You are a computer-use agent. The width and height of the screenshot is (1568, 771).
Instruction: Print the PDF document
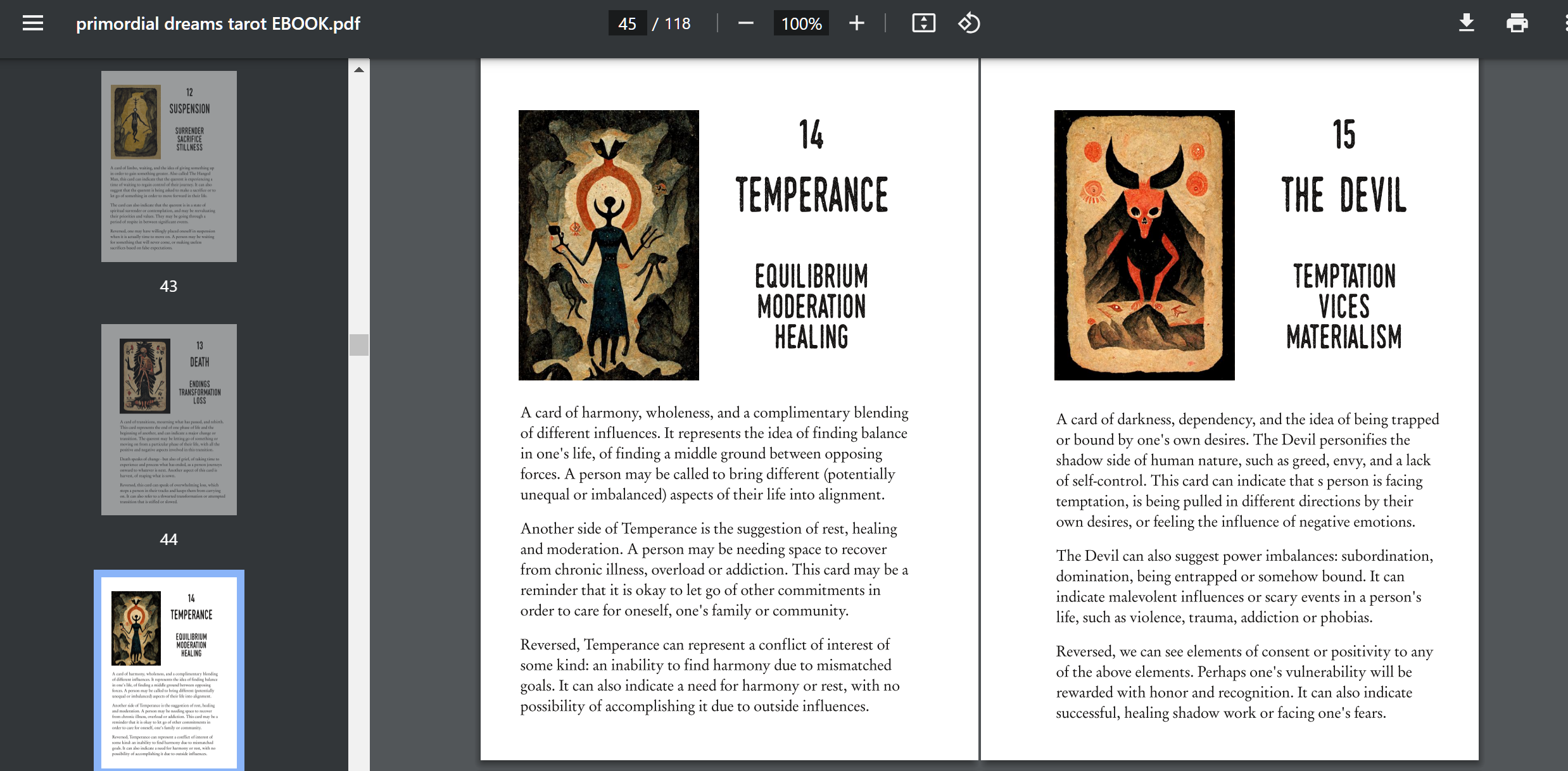(x=1517, y=23)
